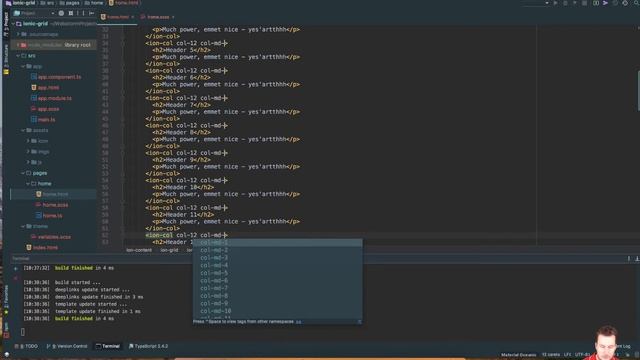Viewport: 640px width, 360px height.
Task: Click the editor vertical scrollbar thumb
Action: pyautogui.click(x=638, y=91)
